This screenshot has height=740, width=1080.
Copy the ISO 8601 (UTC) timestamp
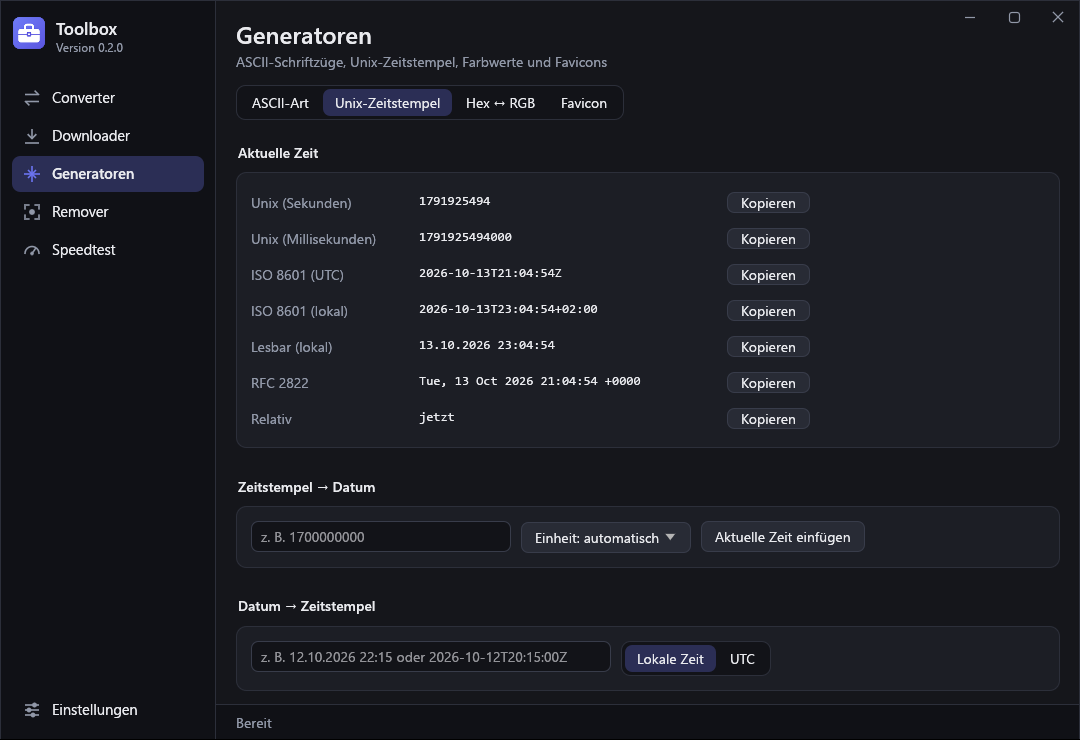(x=768, y=275)
